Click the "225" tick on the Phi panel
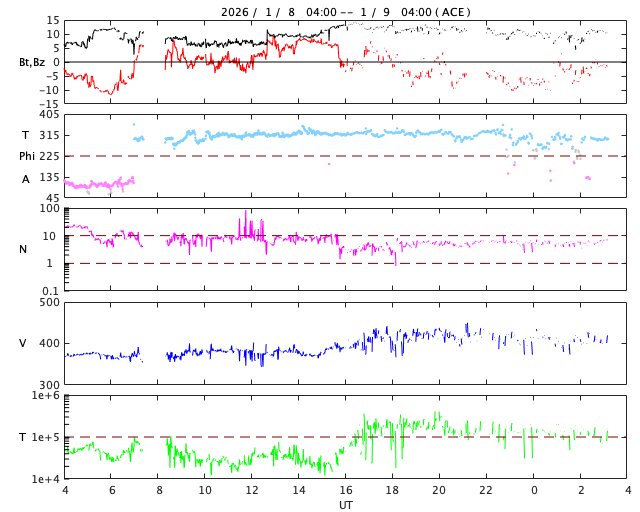 click(49, 156)
